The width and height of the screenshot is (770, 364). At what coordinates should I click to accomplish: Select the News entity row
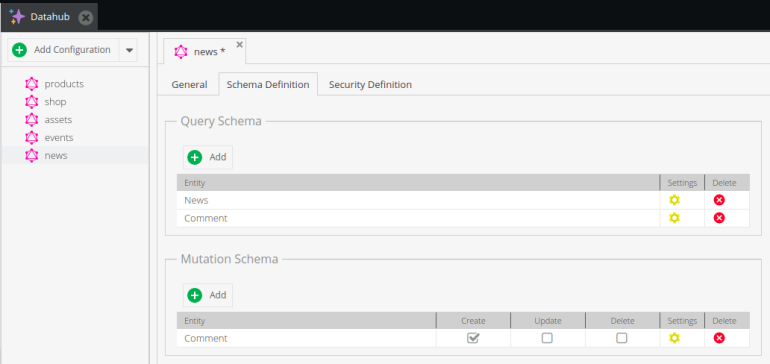(x=463, y=200)
